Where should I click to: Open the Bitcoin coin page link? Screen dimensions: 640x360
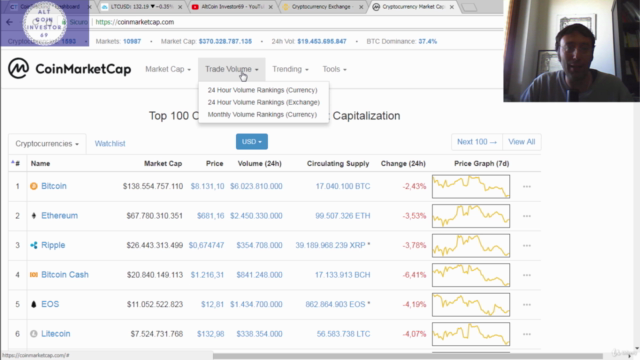pyautogui.click(x=54, y=186)
